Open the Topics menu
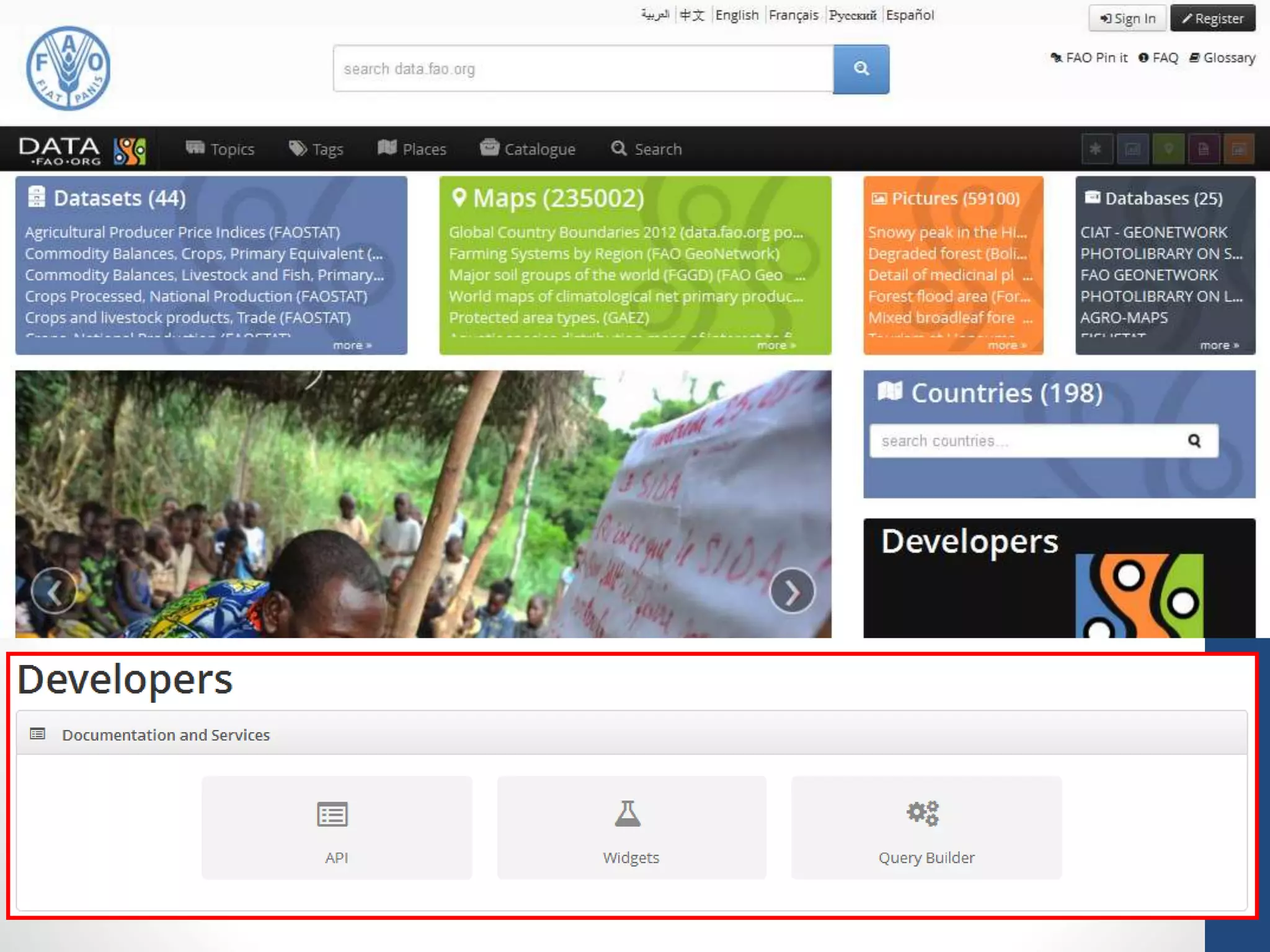The image size is (1270, 952). (220, 149)
